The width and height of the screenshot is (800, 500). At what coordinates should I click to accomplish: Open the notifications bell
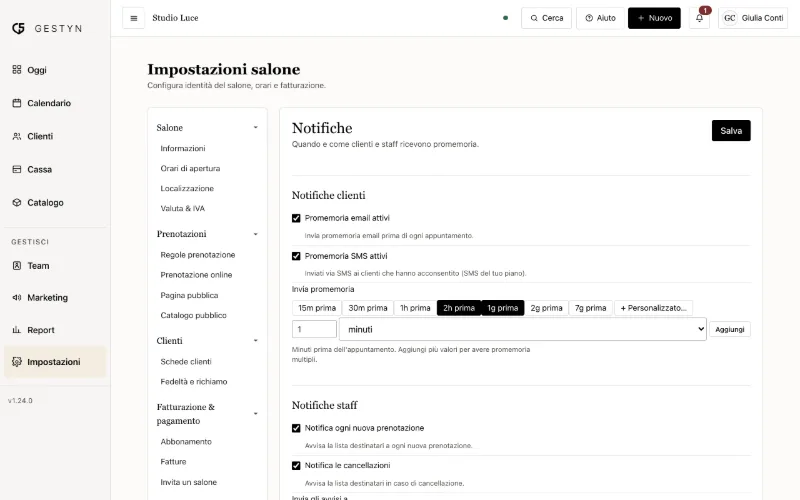(699, 18)
